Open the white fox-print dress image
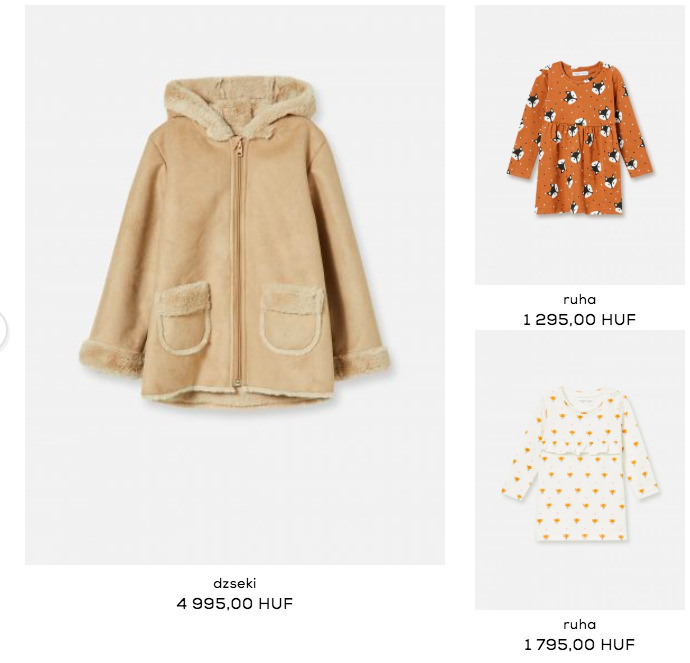The width and height of the screenshot is (690, 663). tap(580, 469)
